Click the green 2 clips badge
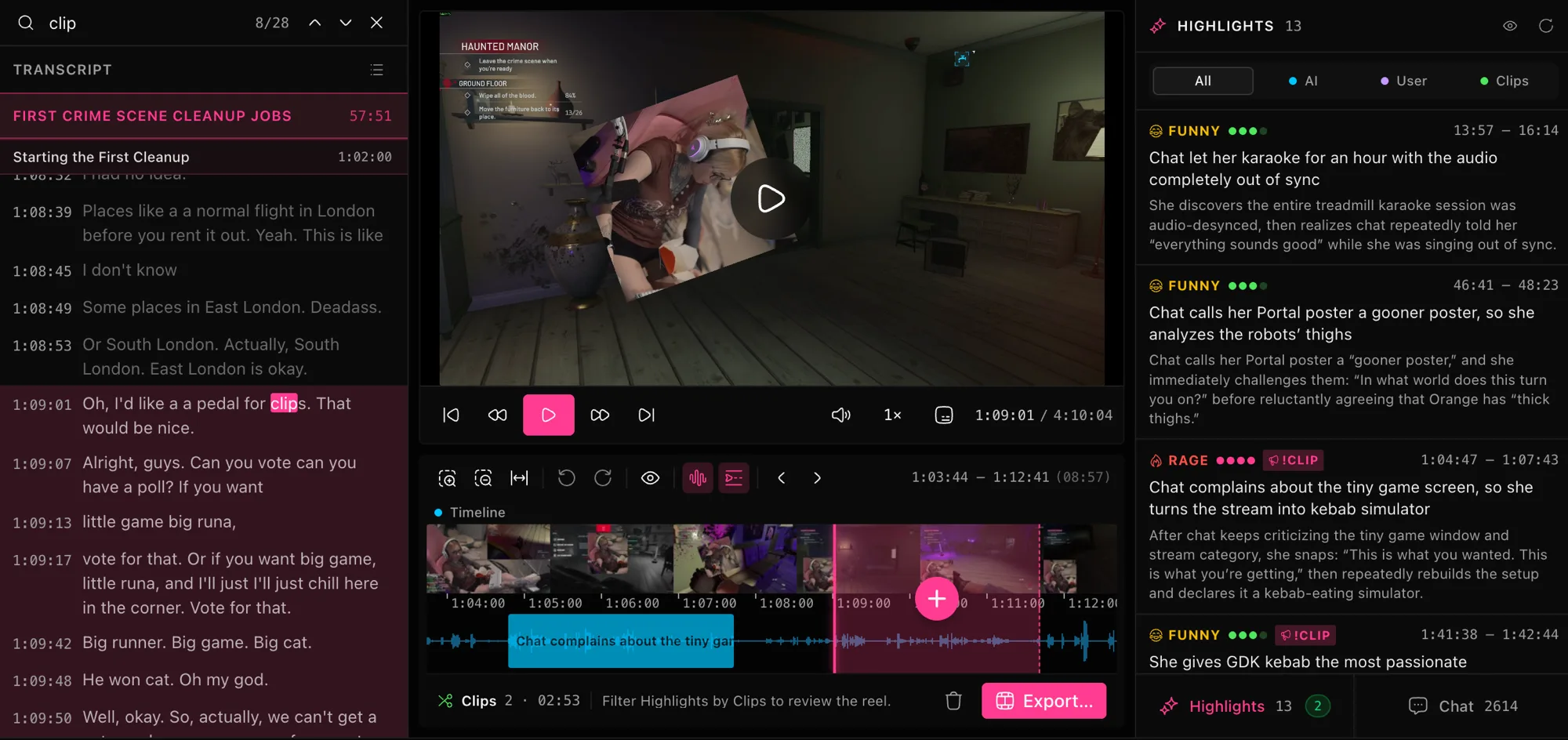Image resolution: width=1568 pixels, height=740 pixels. tap(1317, 706)
